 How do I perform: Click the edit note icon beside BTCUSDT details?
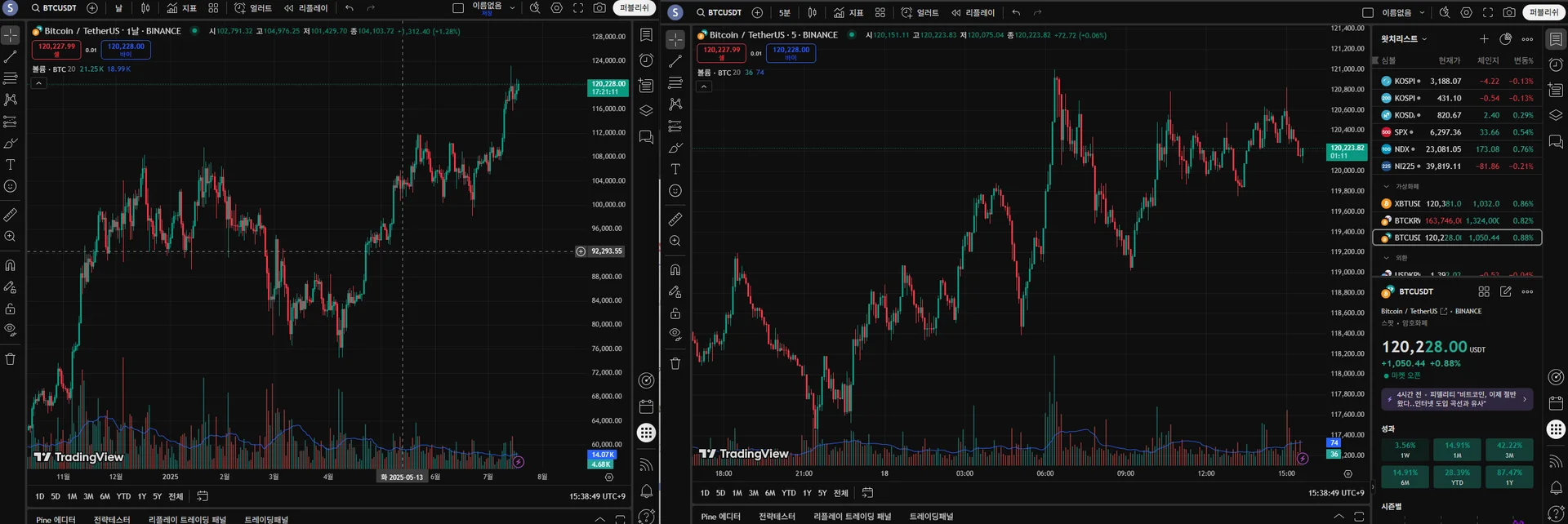pos(1506,291)
